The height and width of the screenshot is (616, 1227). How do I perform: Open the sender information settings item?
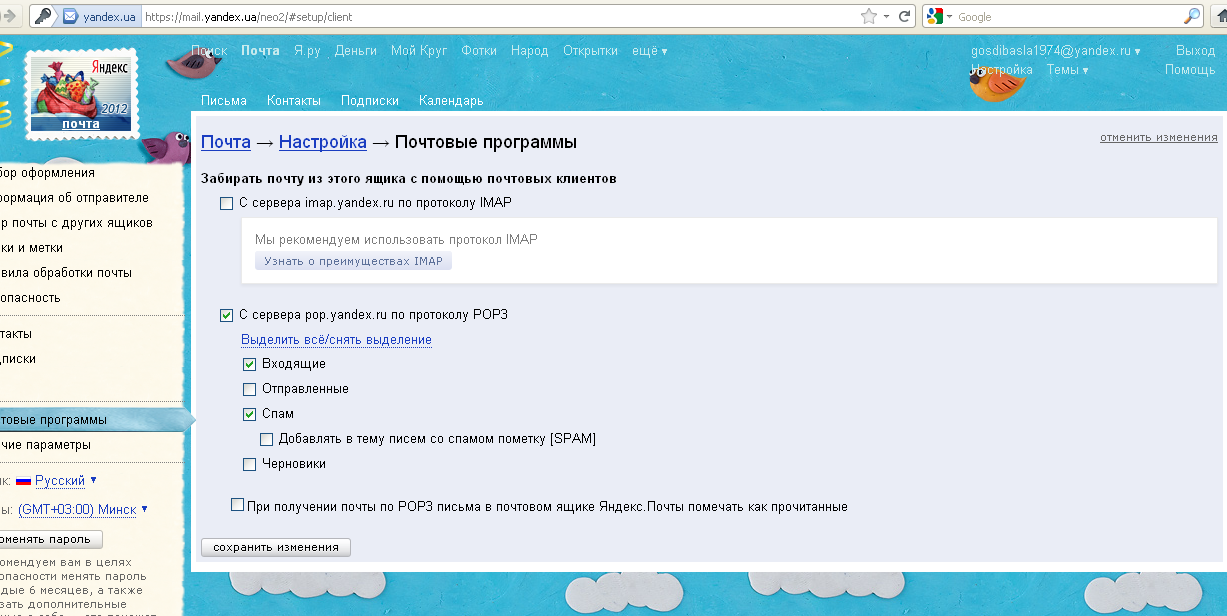click(x=74, y=198)
